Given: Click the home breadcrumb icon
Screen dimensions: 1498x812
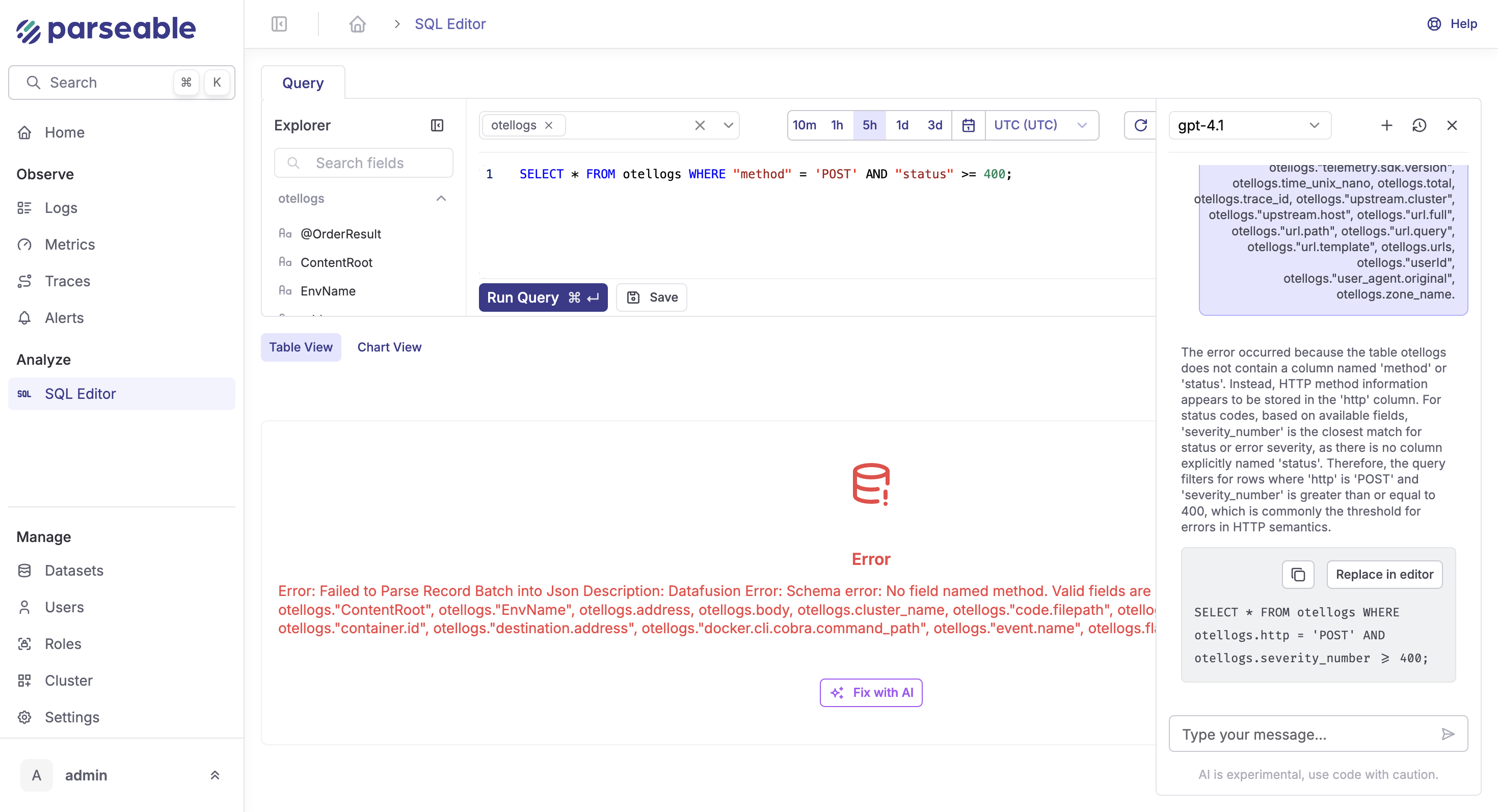Looking at the screenshot, I should click(357, 24).
